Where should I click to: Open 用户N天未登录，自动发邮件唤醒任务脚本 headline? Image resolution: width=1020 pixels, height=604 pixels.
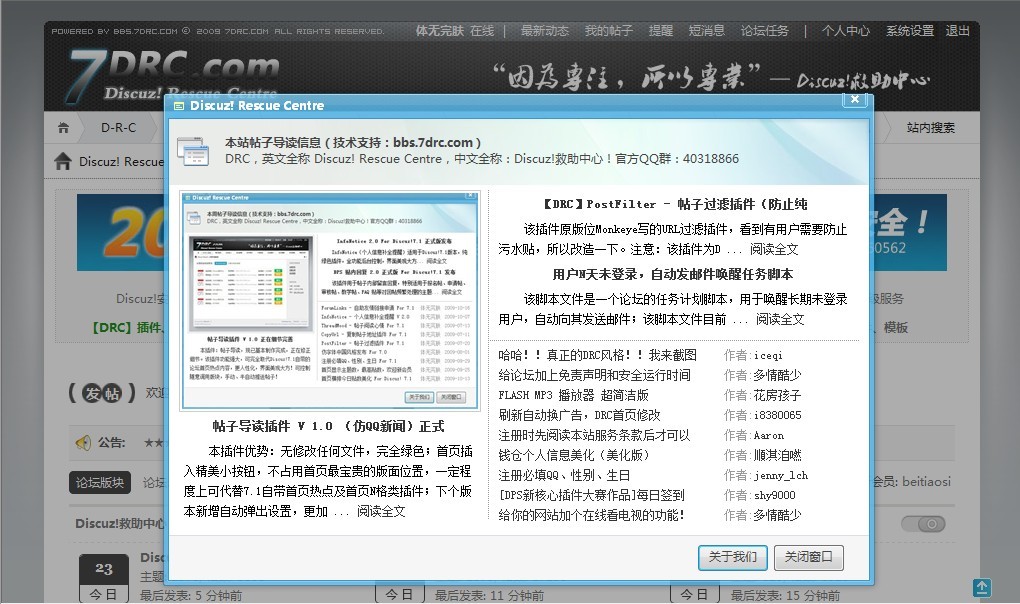pos(673,274)
